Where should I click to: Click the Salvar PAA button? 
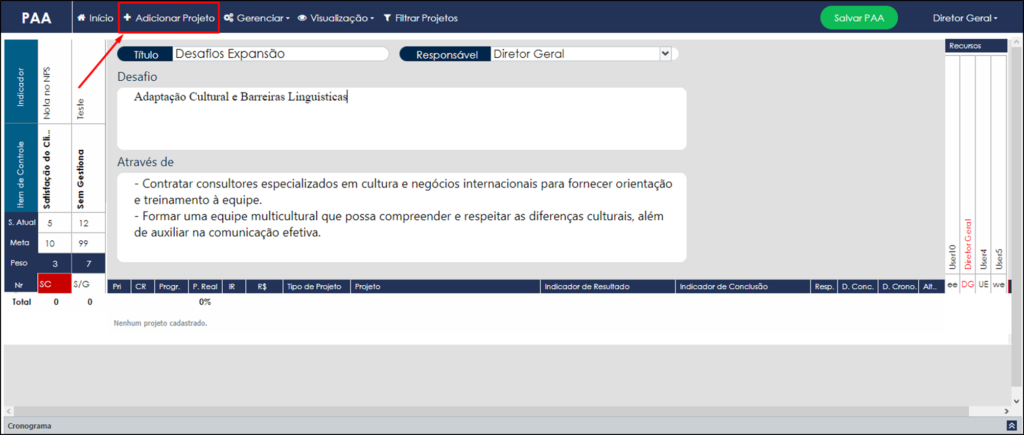pyautogui.click(x=859, y=18)
